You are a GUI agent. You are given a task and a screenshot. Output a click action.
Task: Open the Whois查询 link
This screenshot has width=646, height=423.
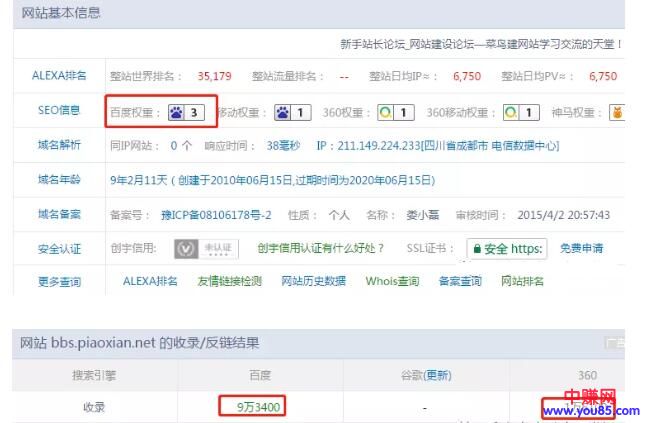pyautogui.click(x=392, y=281)
